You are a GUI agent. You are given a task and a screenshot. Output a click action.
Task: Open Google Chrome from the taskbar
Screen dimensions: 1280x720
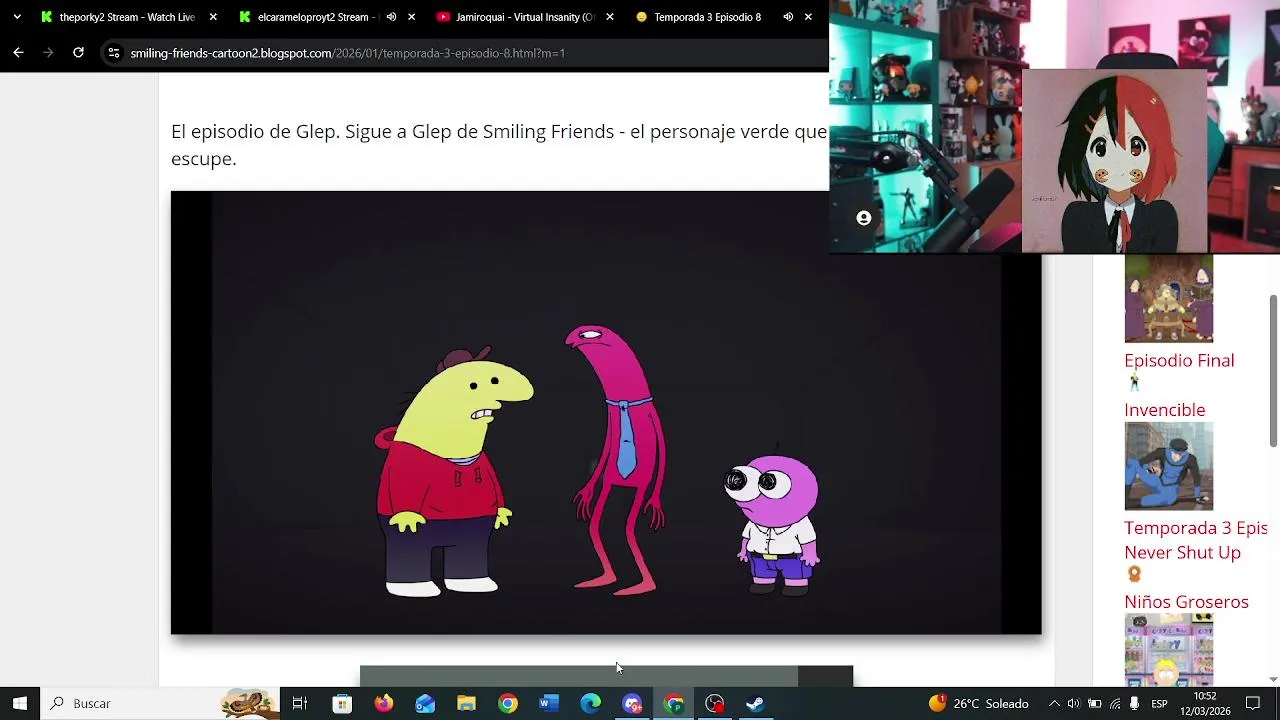tap(508, 703)
